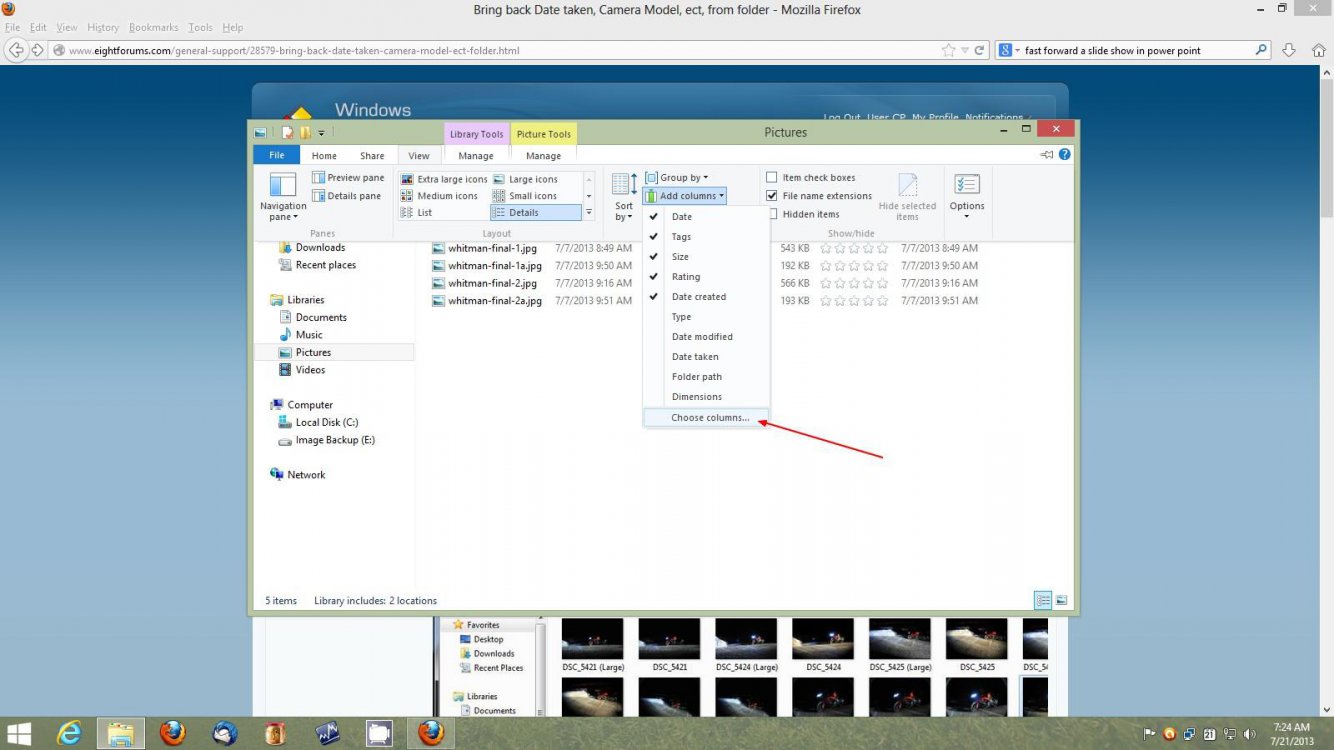Open the File tab in Explorer
The image size is (1334, 750).
277,155
